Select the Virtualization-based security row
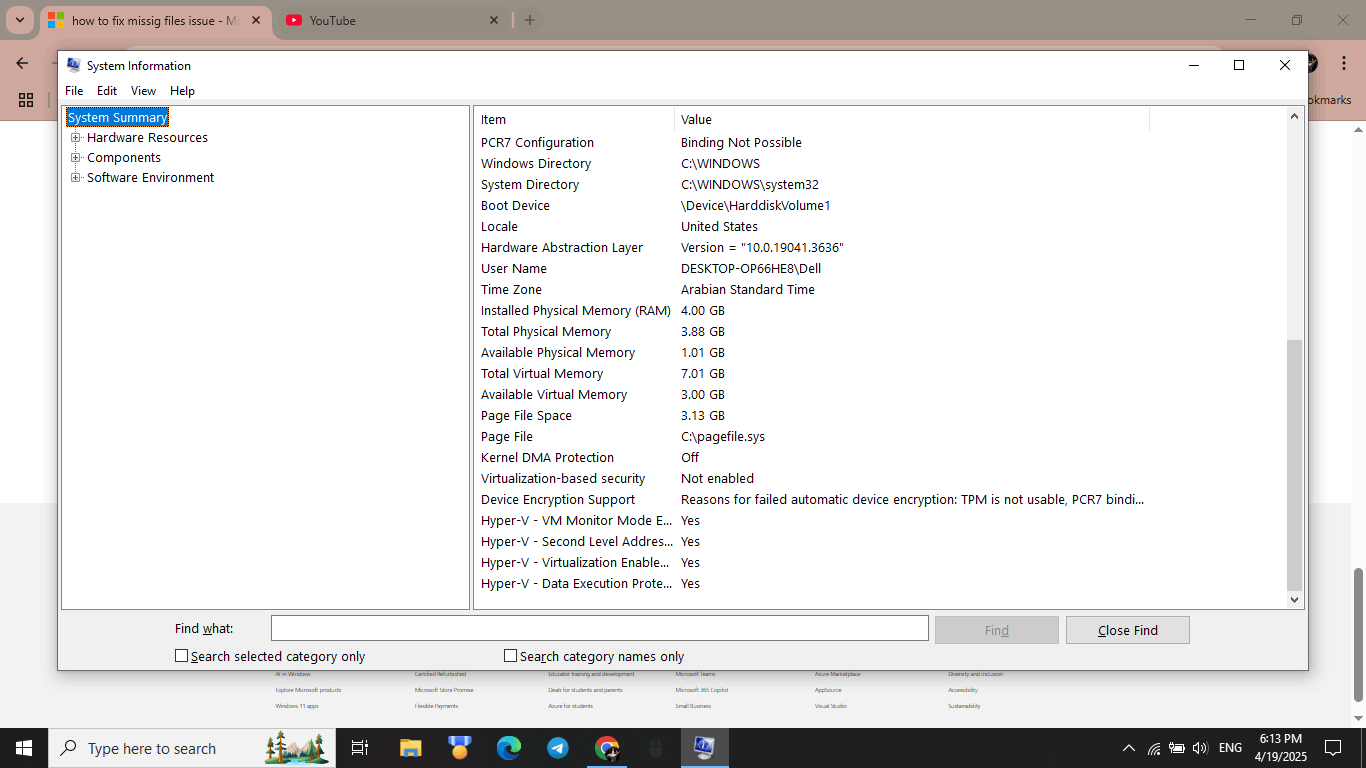Image resolution: width=1366 pixels, height=768 pixels. (x=812, y=479)
